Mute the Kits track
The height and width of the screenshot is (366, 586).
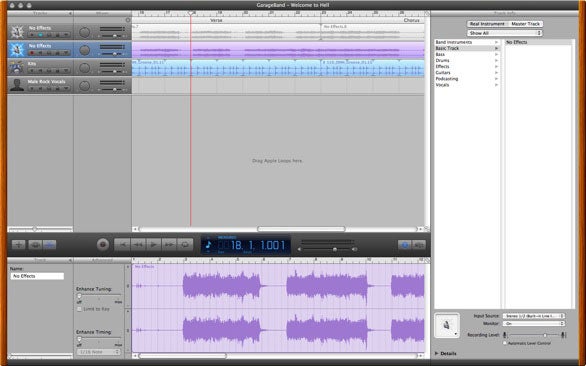click(x=40, y=71)
